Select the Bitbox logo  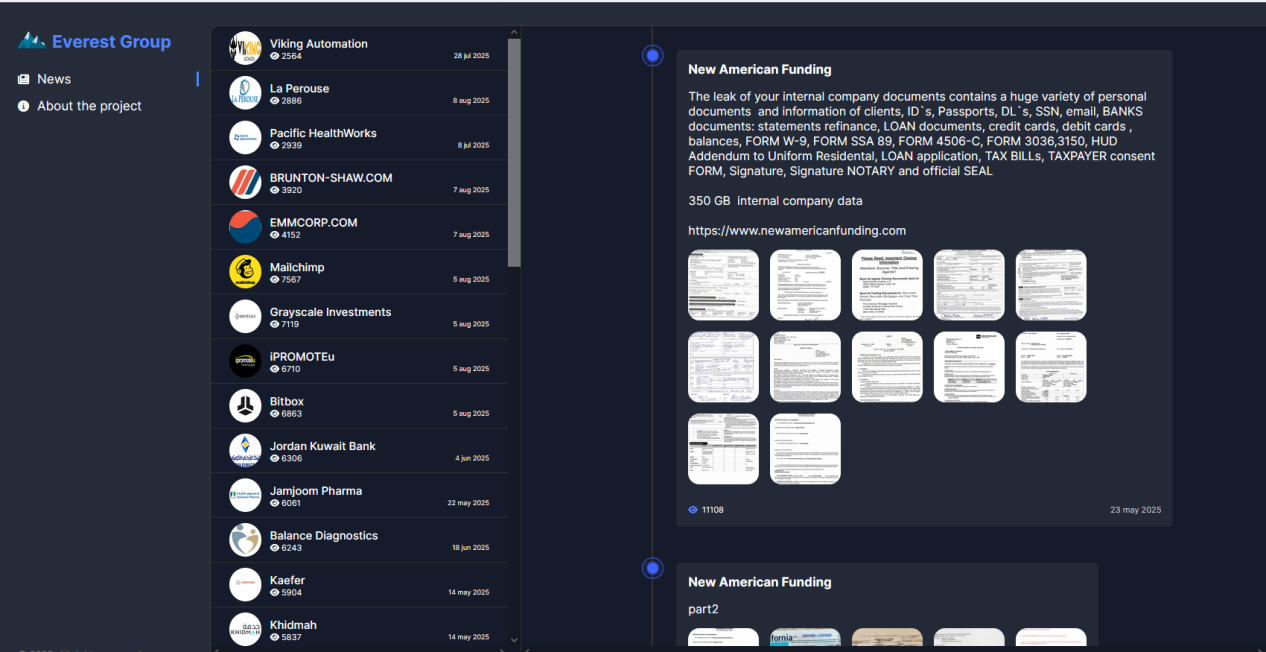(245, 406)
